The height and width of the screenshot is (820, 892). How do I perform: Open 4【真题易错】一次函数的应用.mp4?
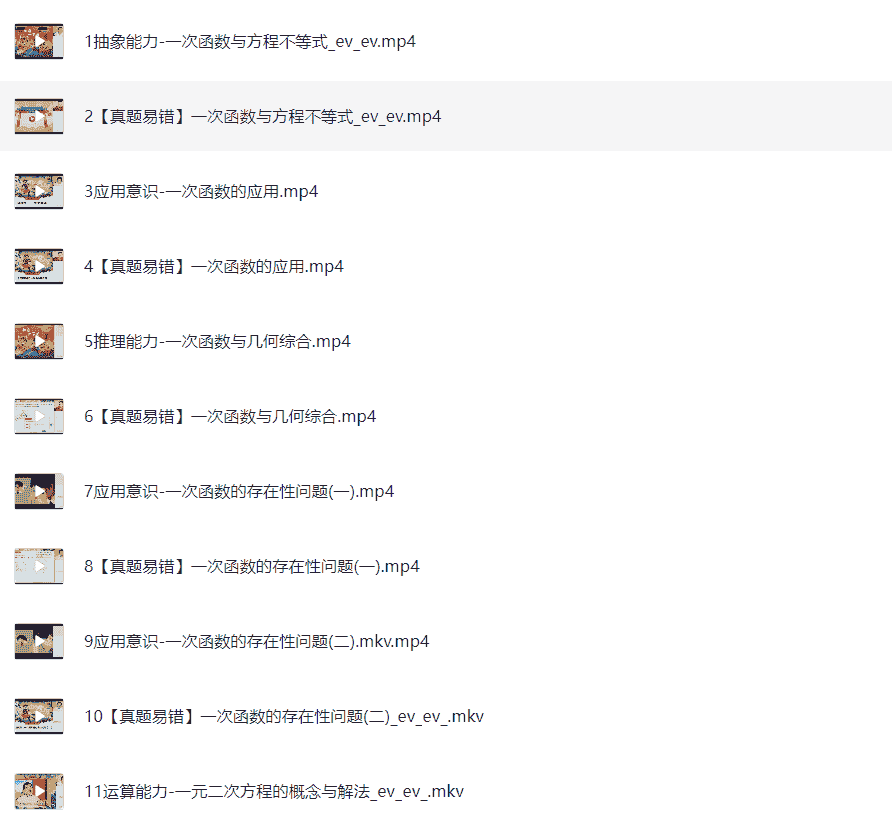(214, 267)
